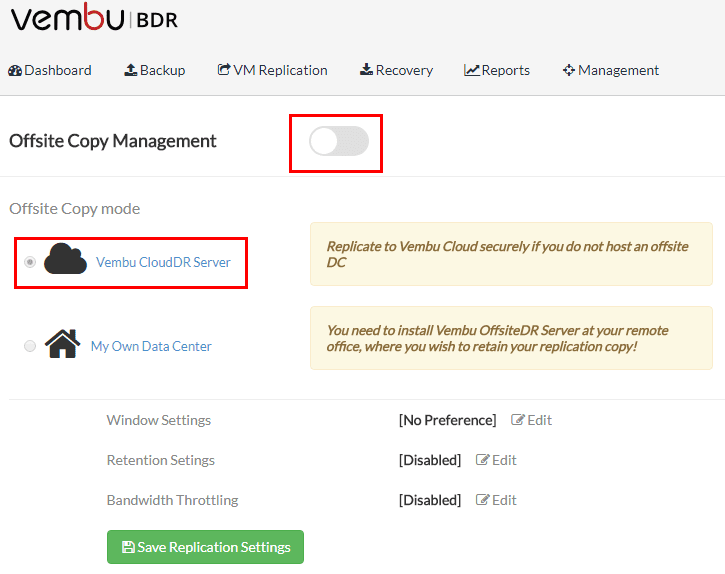Open the Reports menu

(x=497, y=70)
